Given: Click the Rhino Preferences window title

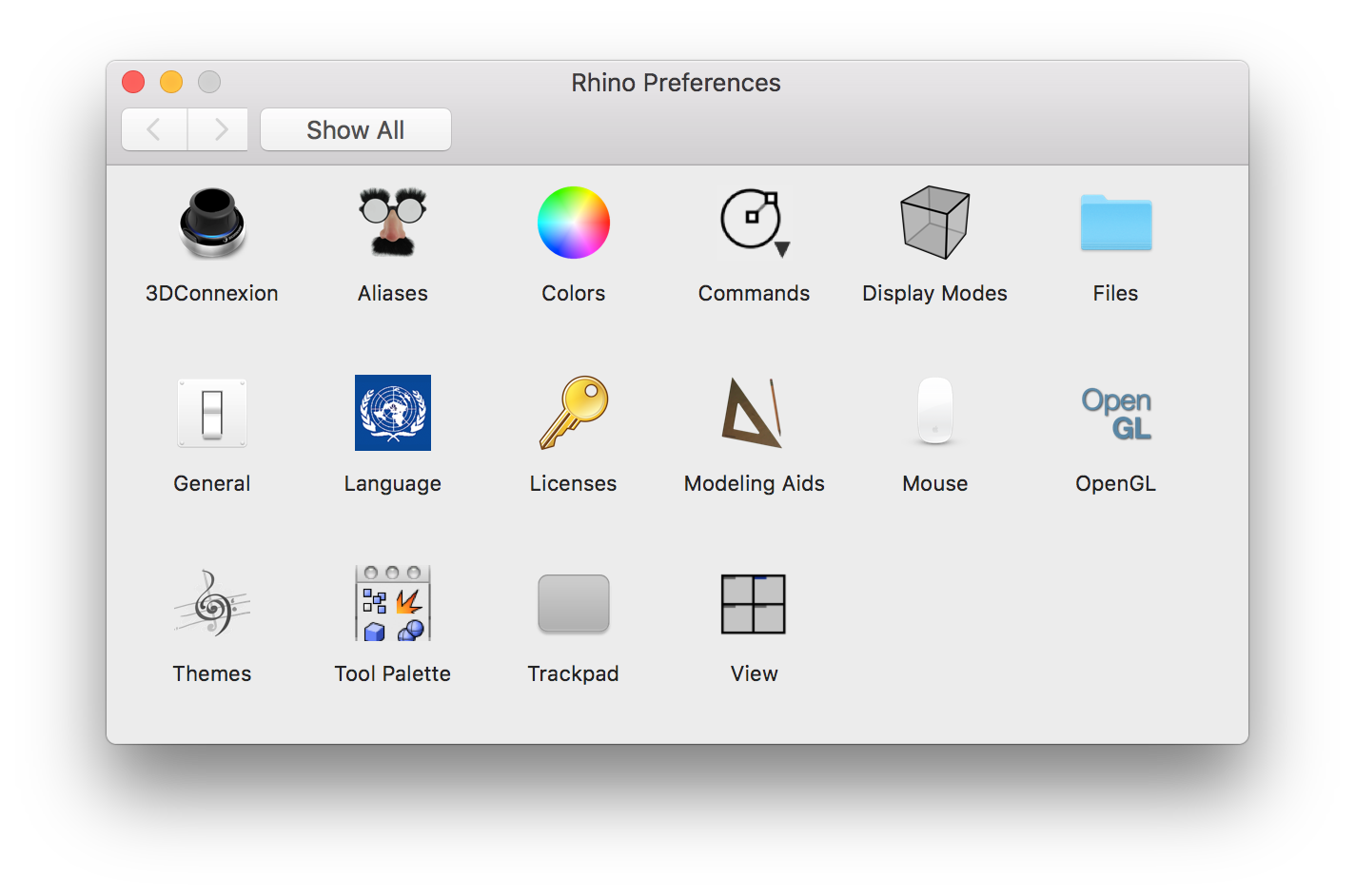Looking at the screenshot, I should [677, 83].
